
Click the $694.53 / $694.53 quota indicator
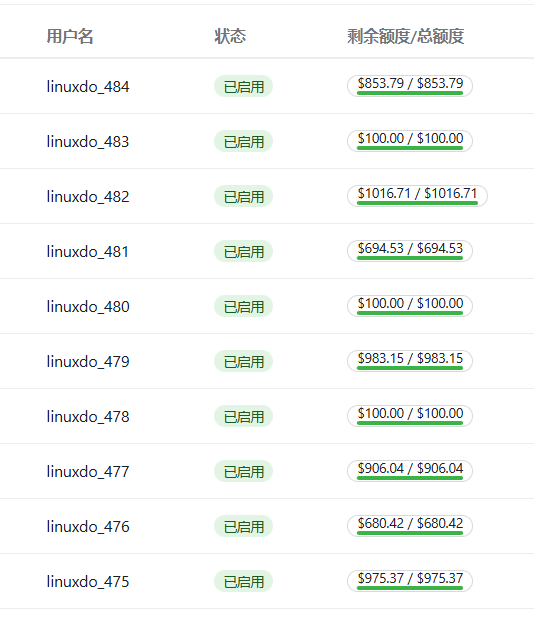click(x=410, y=251)
